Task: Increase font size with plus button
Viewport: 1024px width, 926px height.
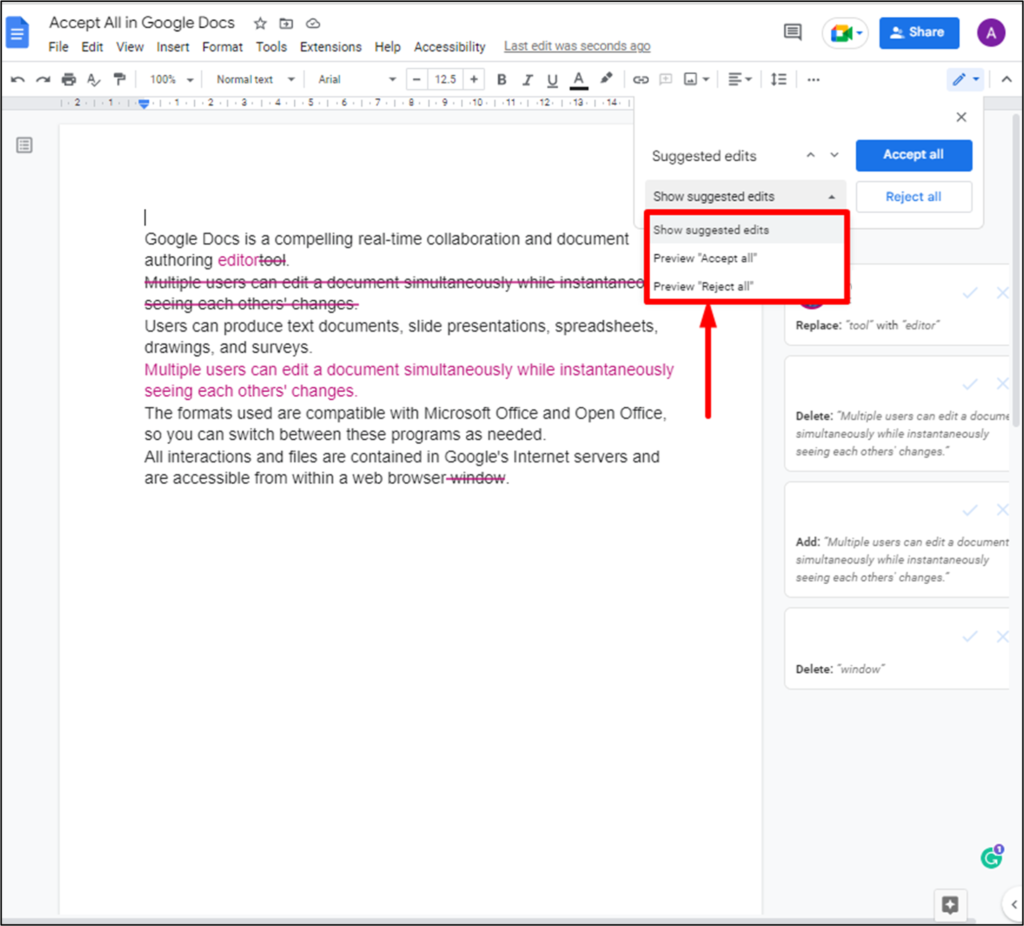Action: pyautogui.click(x=473, y=80)
